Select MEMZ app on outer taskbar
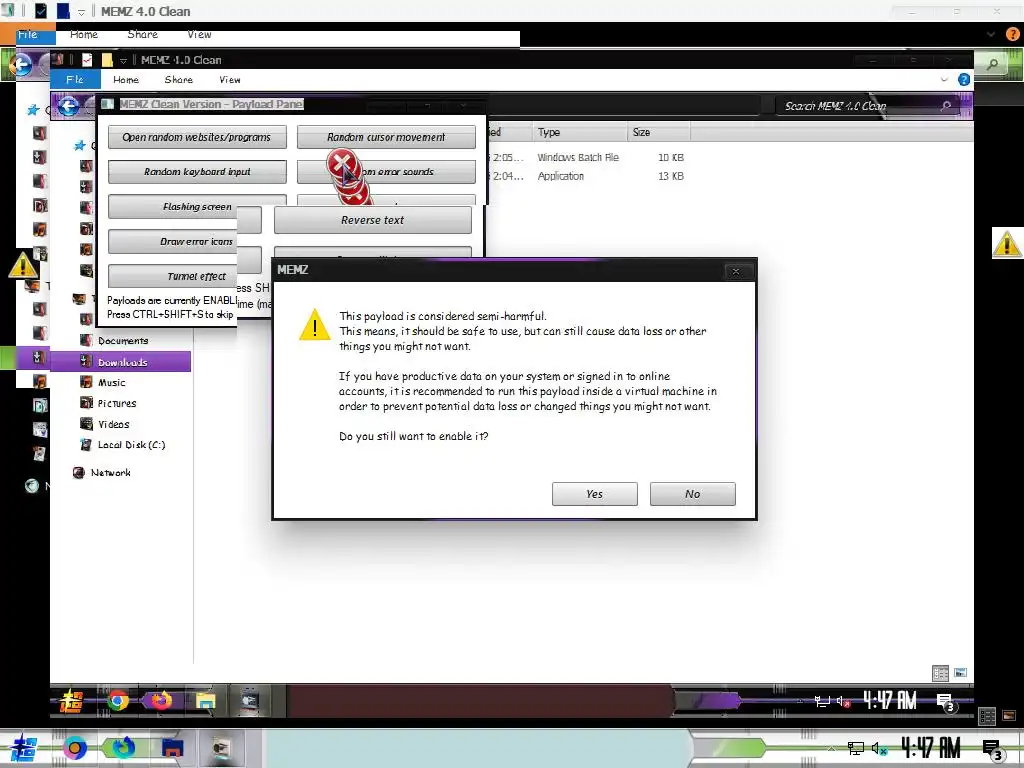The width and height of the screenshot is (1024, 768). pos(221,748)
